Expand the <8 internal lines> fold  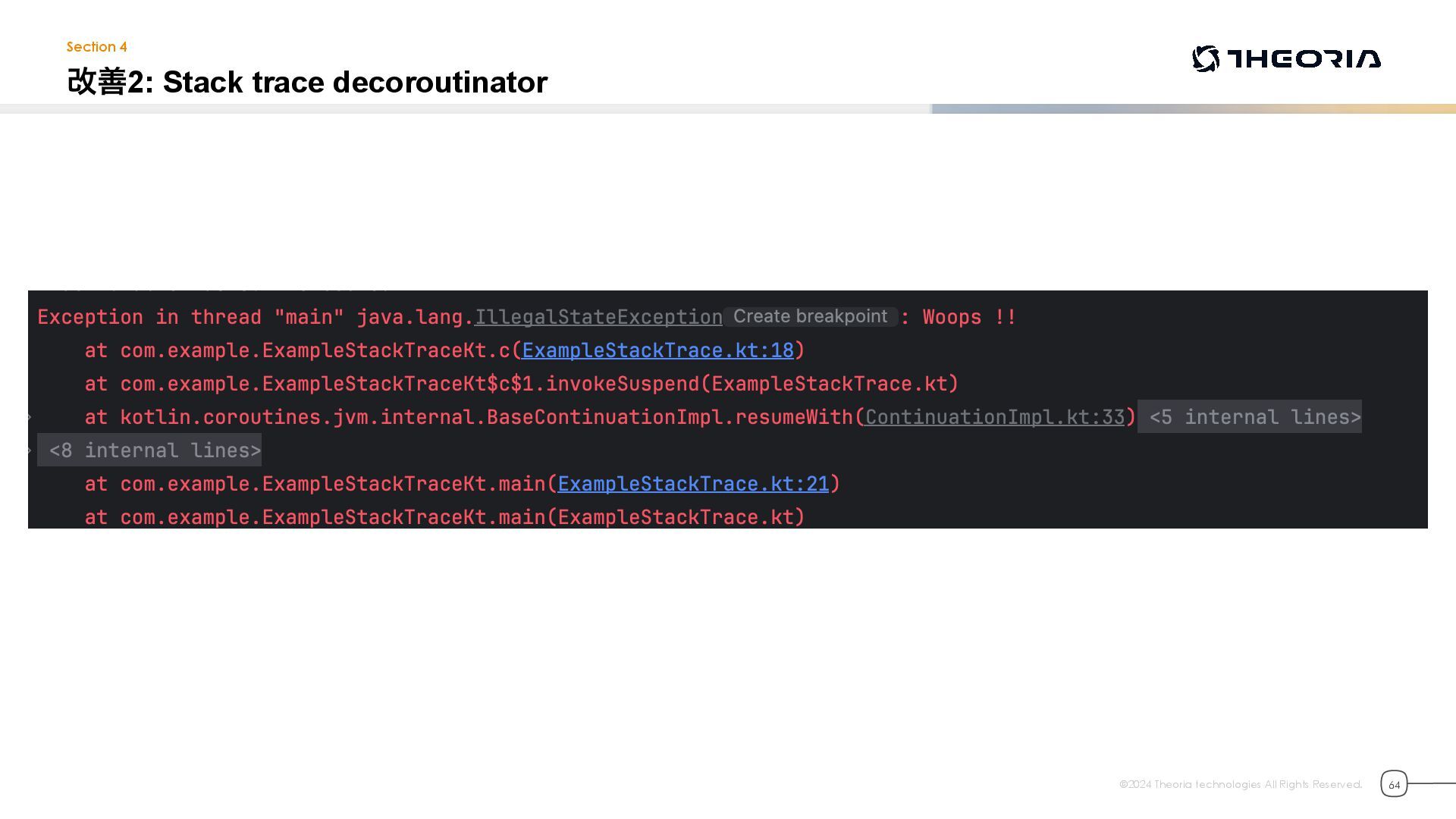click(155, 450)
